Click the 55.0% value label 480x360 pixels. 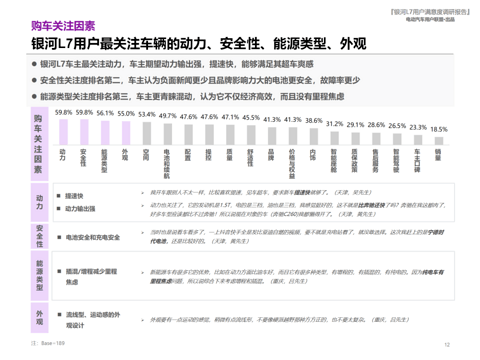[x=126, y=114]
